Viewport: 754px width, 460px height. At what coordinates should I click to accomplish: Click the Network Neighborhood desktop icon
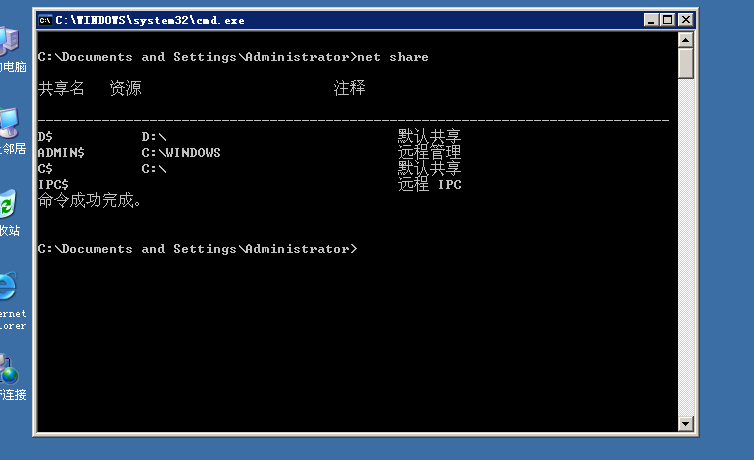12,131
